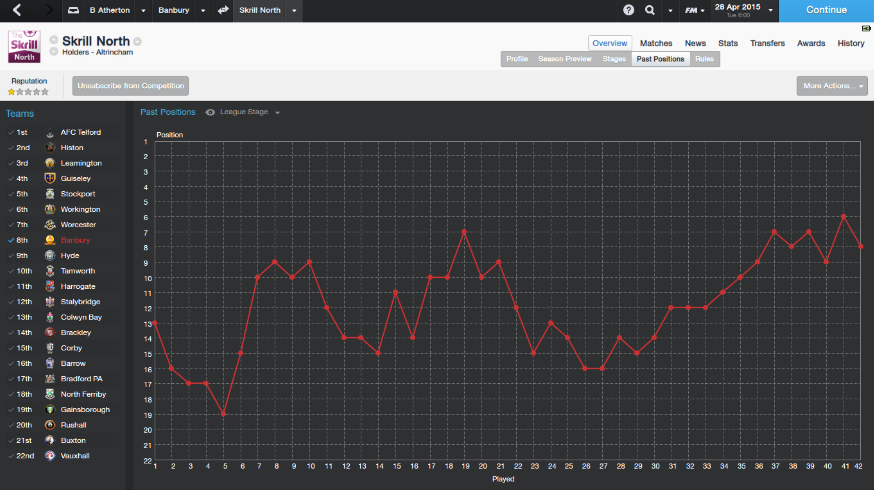This screenshot has height=490, width=874.
Task: Toggle the 8th Banbury checkmark
Action: click(x=11, y=240)
